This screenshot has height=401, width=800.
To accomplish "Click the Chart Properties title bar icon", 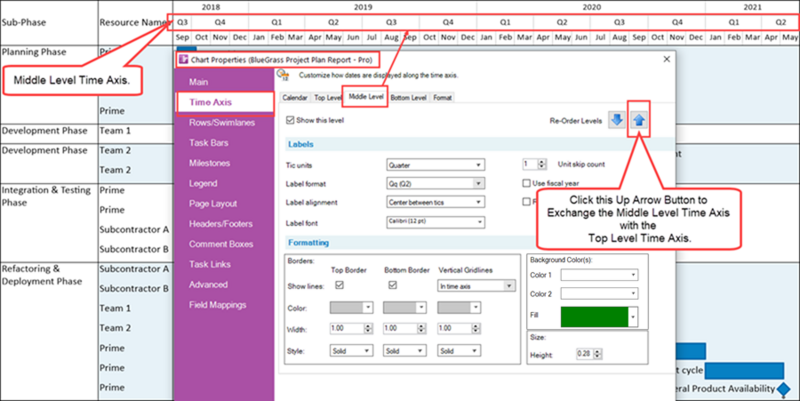I will click(184, 60).
